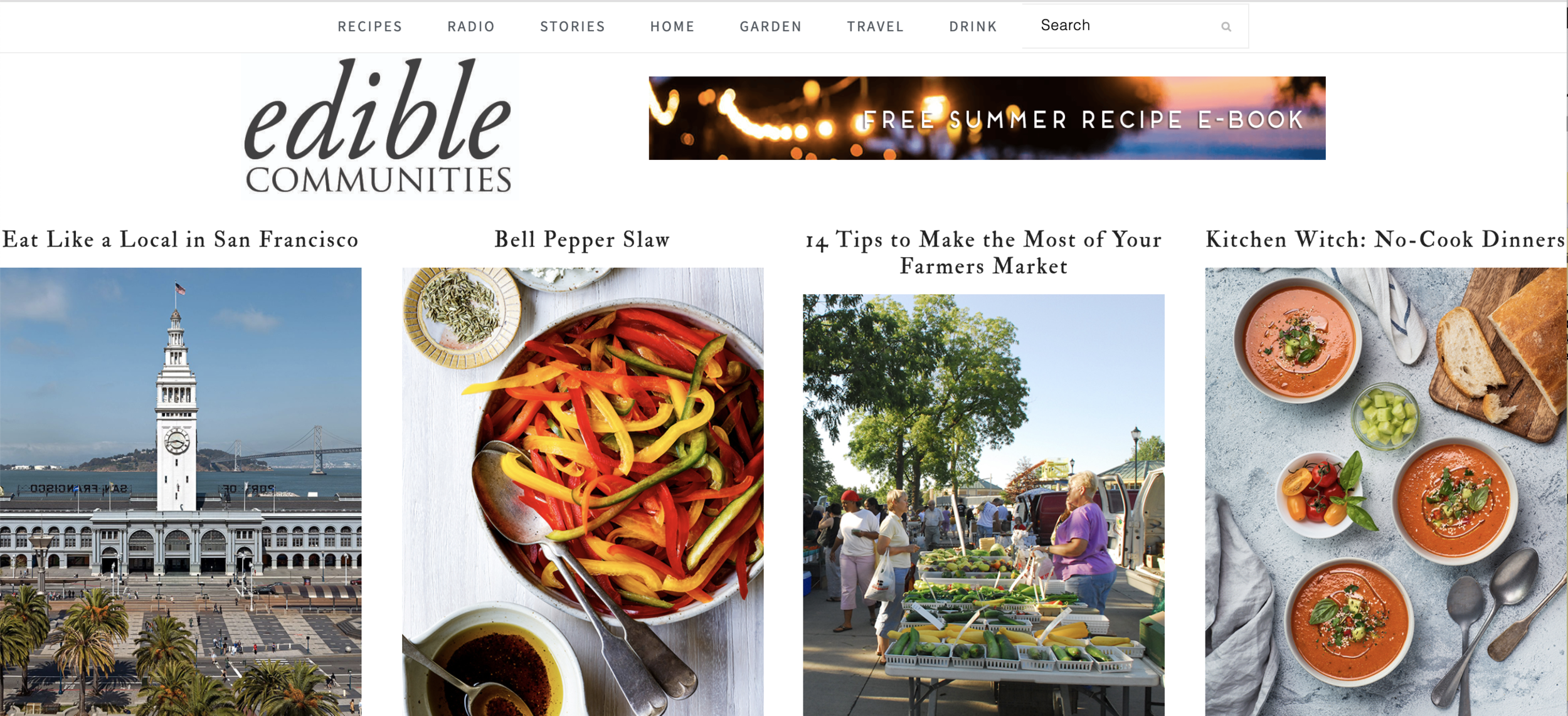
Task: Click the farmers market vegetable stand photo
Action: 983,505
